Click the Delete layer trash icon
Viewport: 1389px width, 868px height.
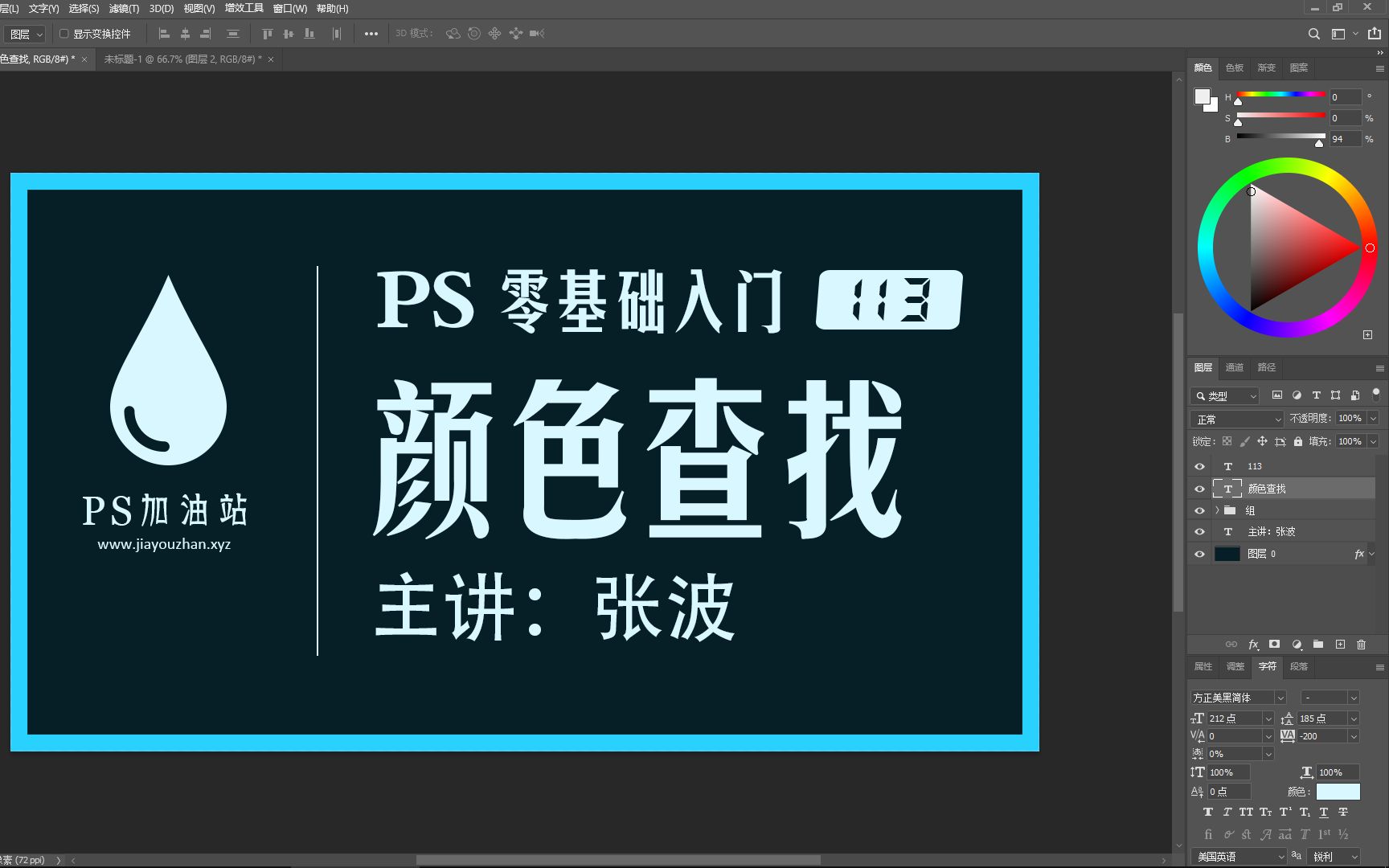[1361, 644]
